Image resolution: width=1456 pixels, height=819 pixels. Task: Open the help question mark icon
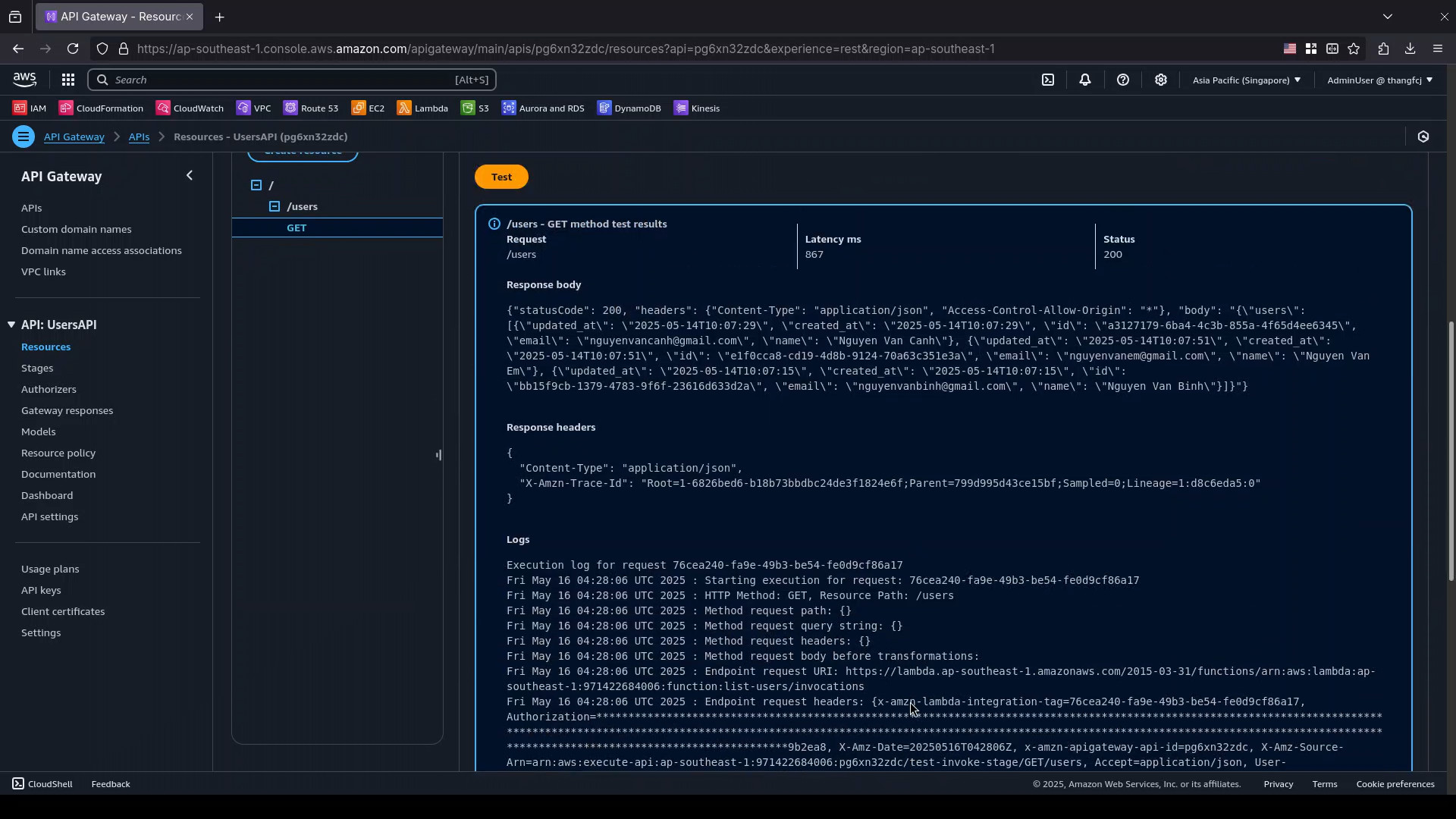coord(1123,80)
